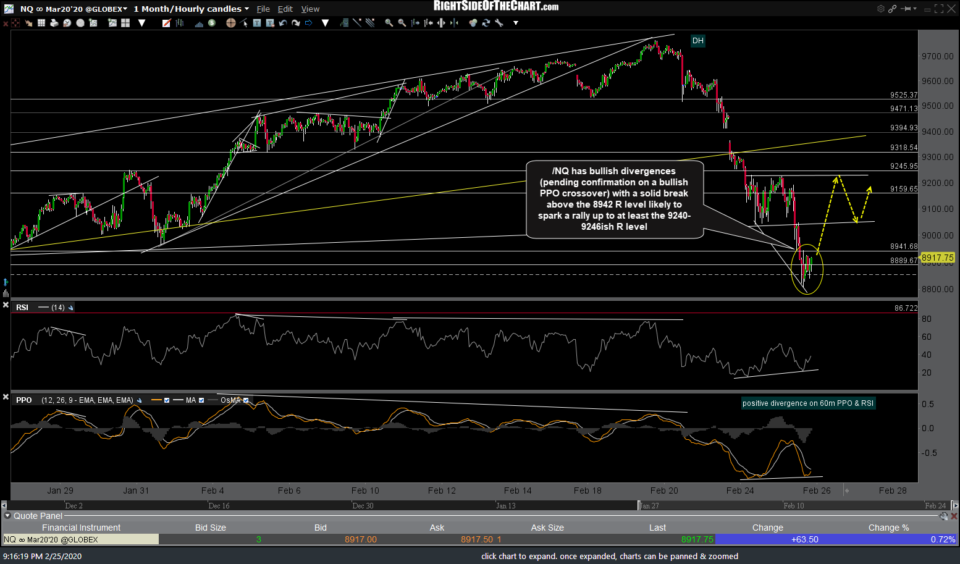Click the 'positive divergence on 60m PPO & RSI' label

coord(808,403)
